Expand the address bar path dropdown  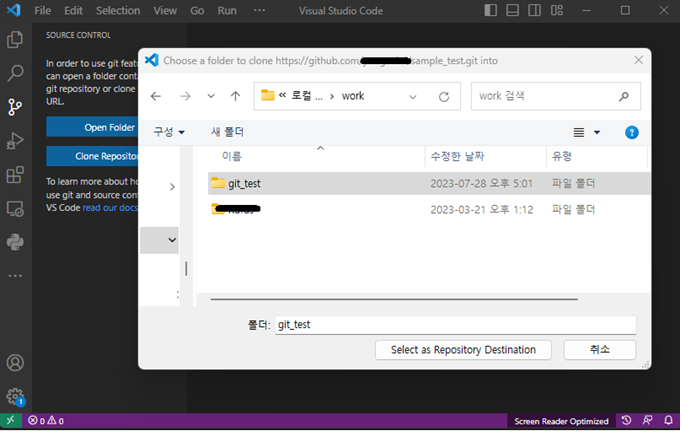(x=413, y=96)
